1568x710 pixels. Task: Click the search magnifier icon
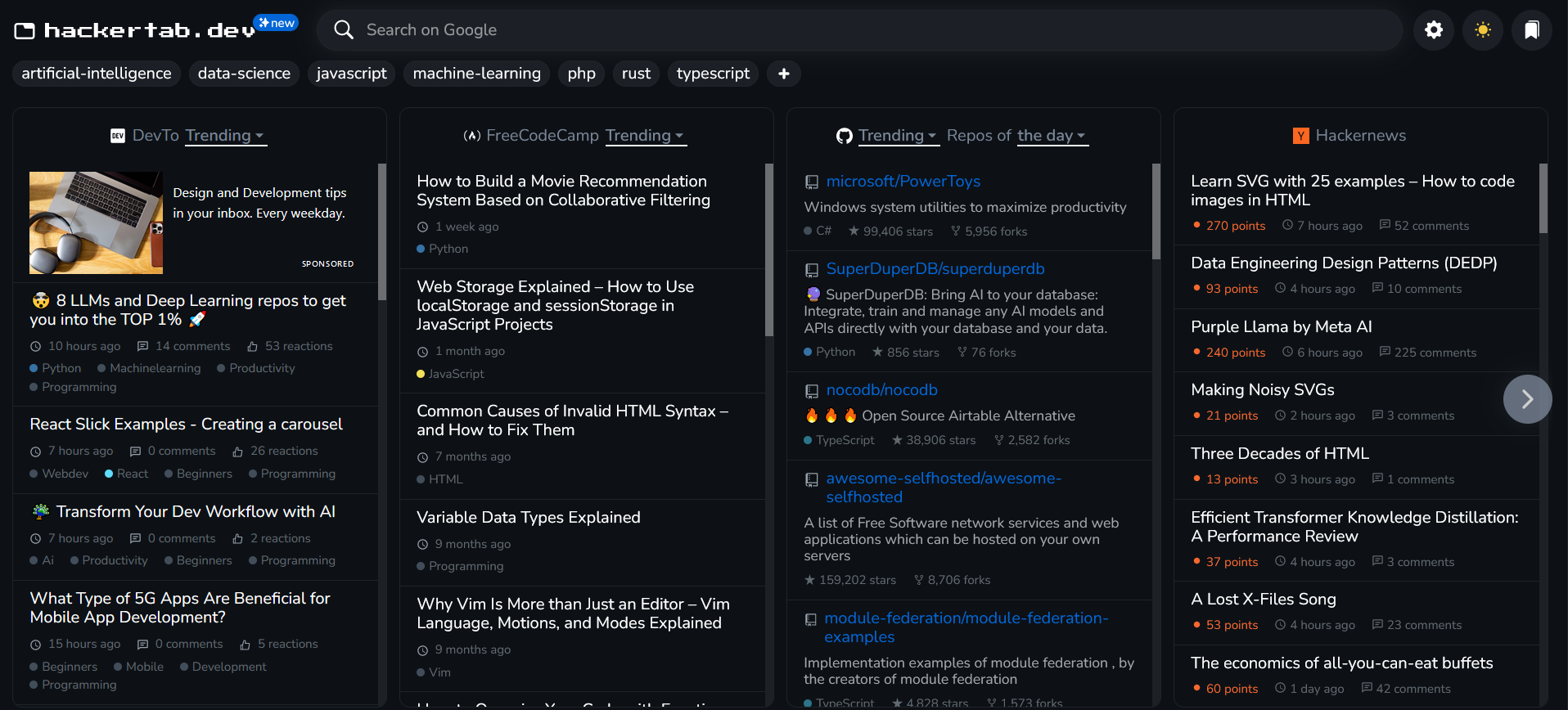[344, 30]
